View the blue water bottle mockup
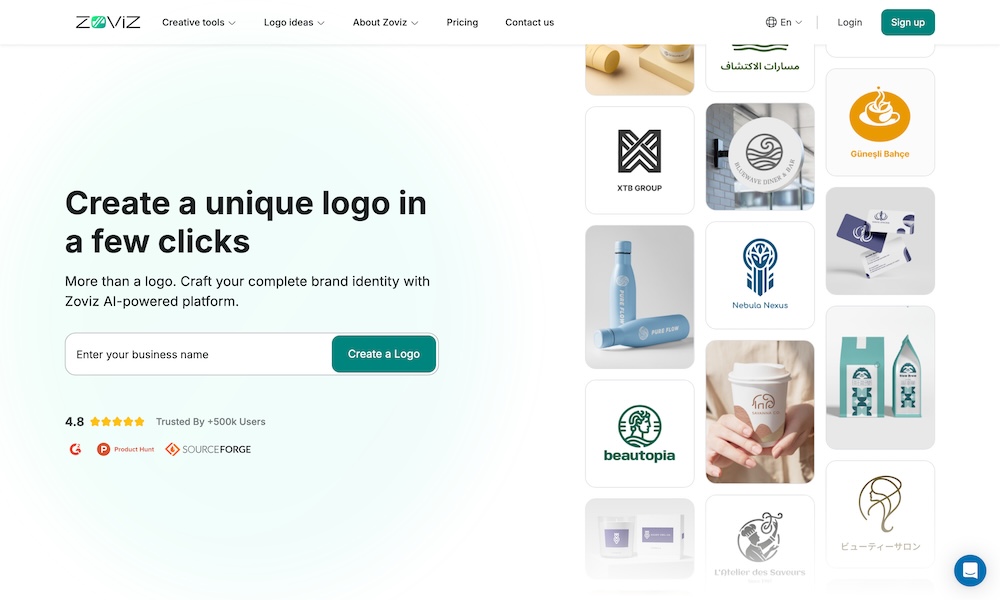Screen dimensions: 1000x600 pos(639,296)
